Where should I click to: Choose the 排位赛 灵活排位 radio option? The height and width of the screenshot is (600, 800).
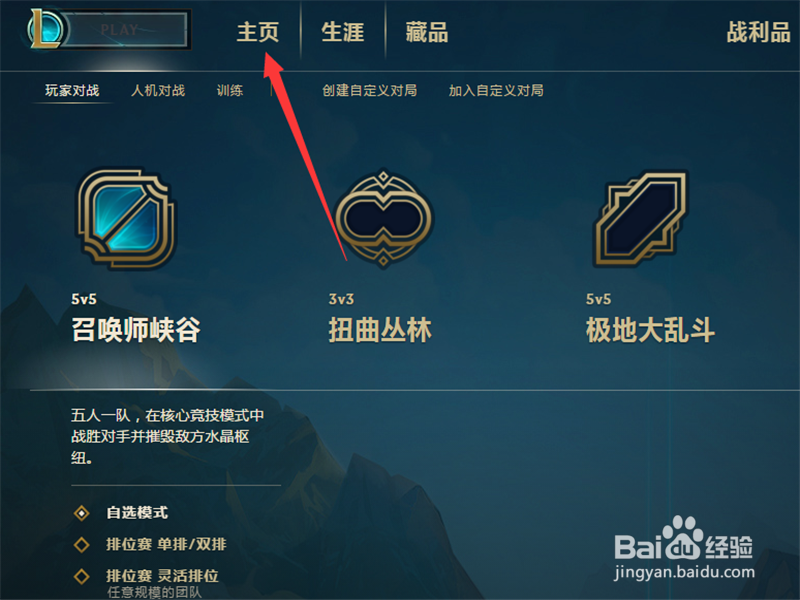(x=82, y=577)
